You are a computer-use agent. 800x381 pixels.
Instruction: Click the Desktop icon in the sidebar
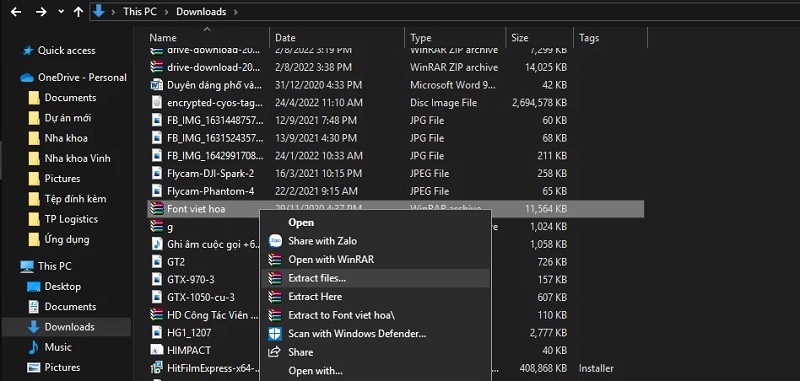click(x=34, y=287)
